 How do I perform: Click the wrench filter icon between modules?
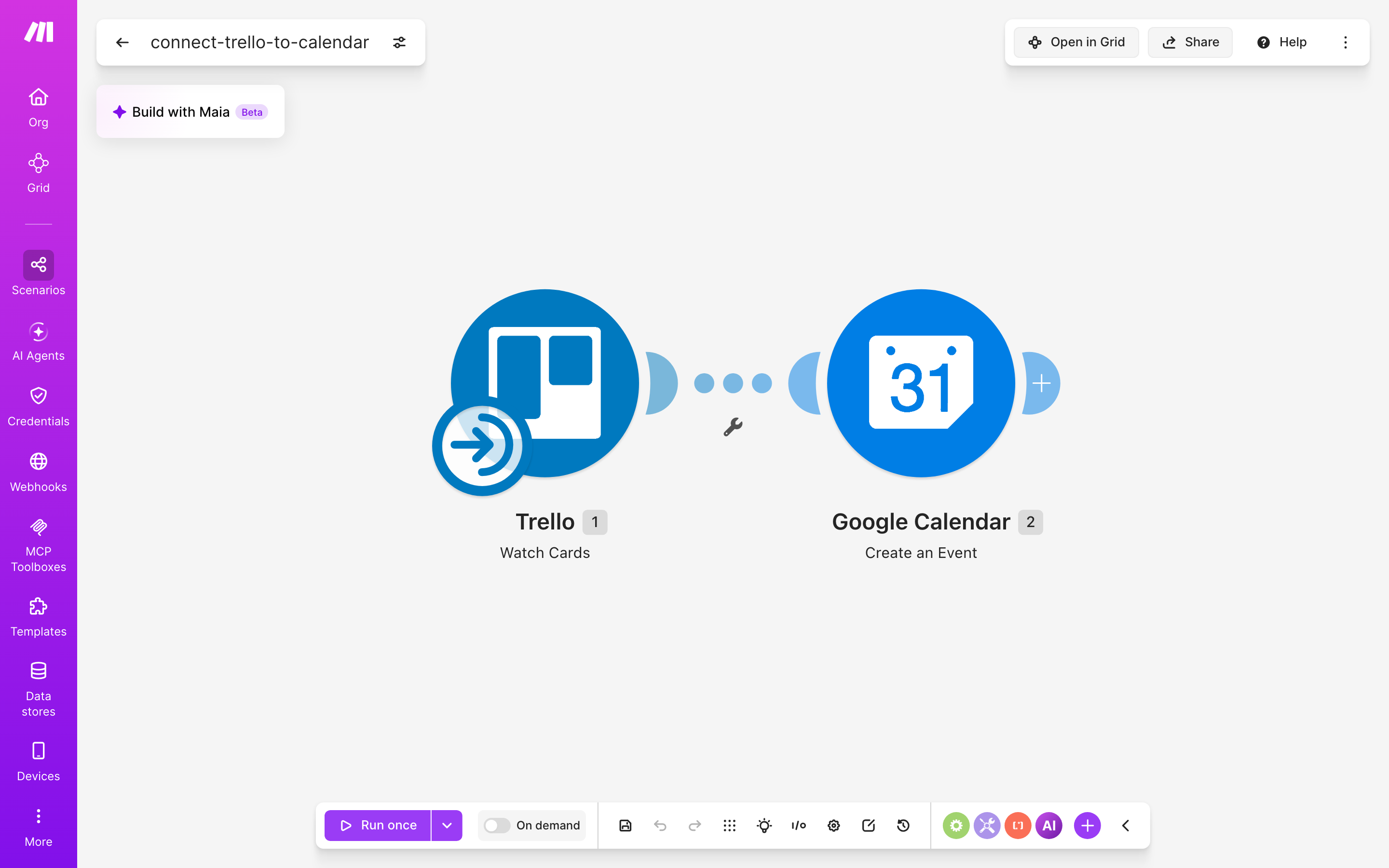(733, 427)
